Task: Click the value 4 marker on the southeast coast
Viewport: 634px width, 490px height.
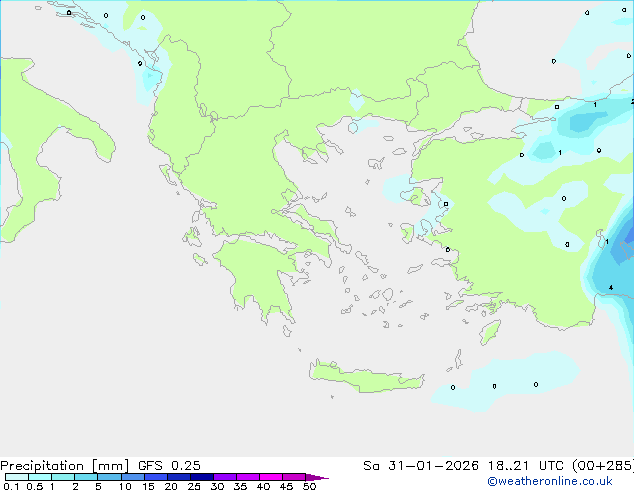Action: 611,288
